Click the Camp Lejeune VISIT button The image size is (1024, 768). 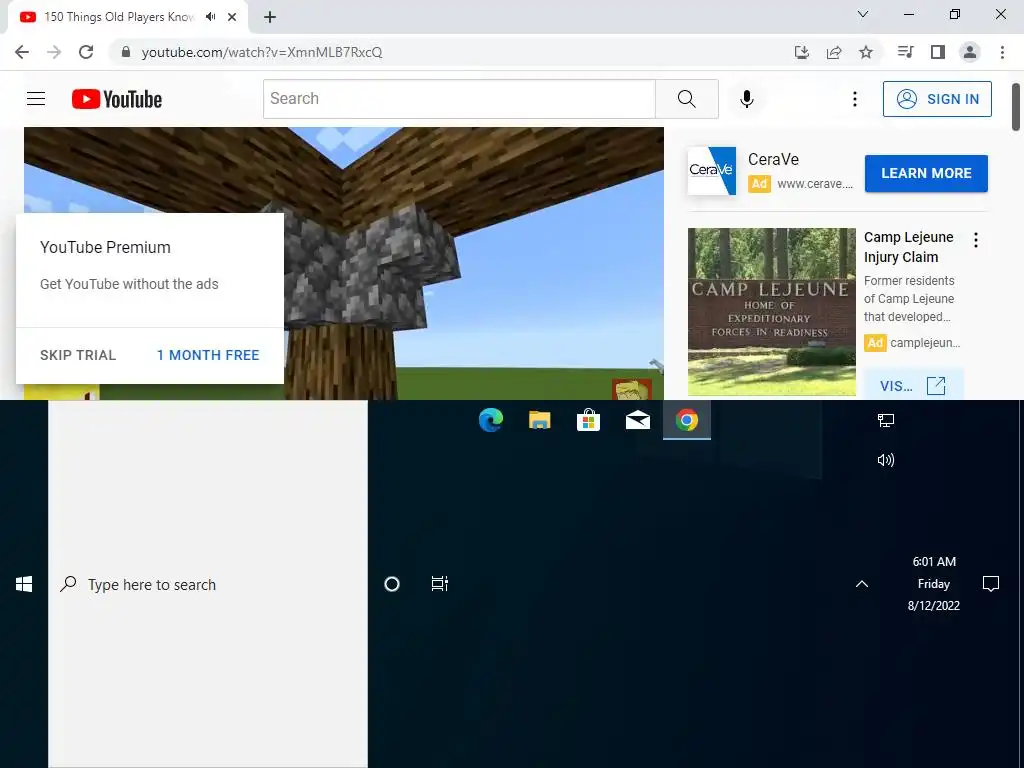pyautogui.click(x=912, y=385)
